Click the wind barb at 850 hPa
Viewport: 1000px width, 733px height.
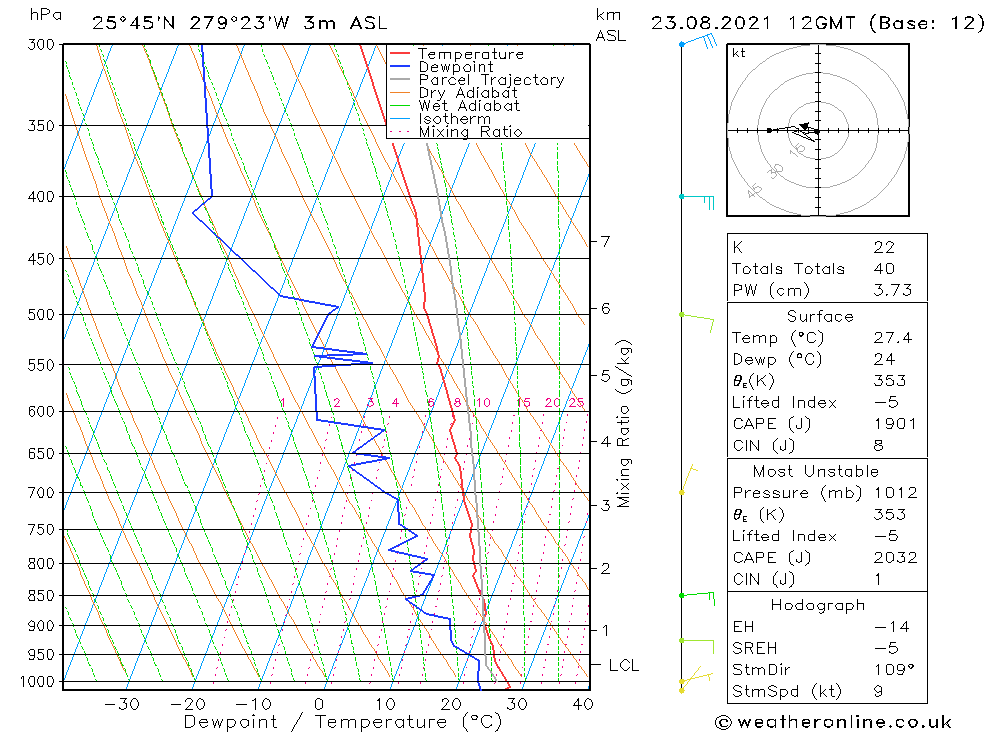coord(697,597)
